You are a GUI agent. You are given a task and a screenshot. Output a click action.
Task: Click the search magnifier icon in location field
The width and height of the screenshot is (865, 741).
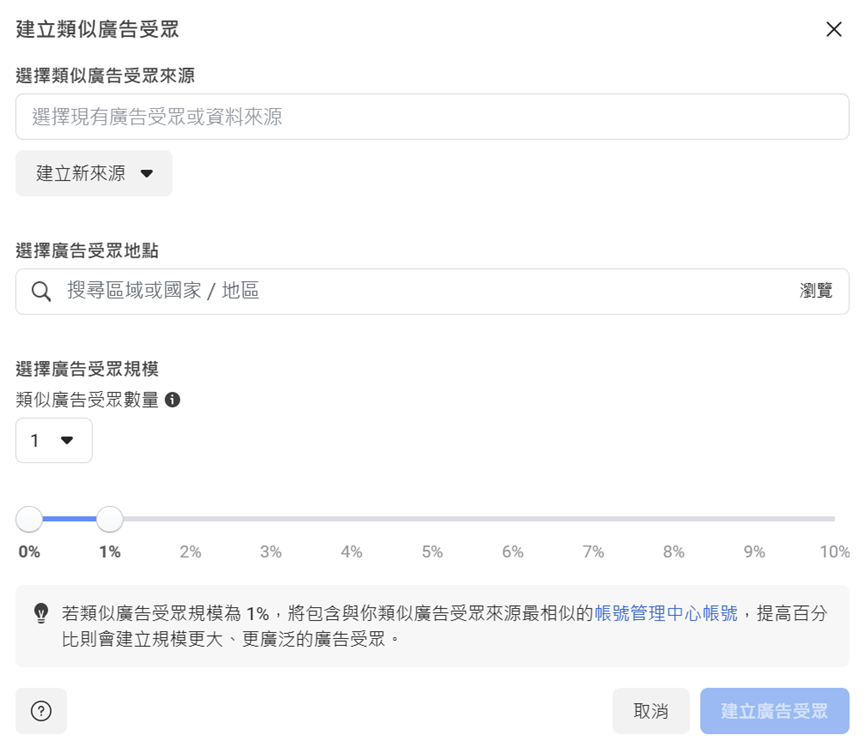coord(42,291)
